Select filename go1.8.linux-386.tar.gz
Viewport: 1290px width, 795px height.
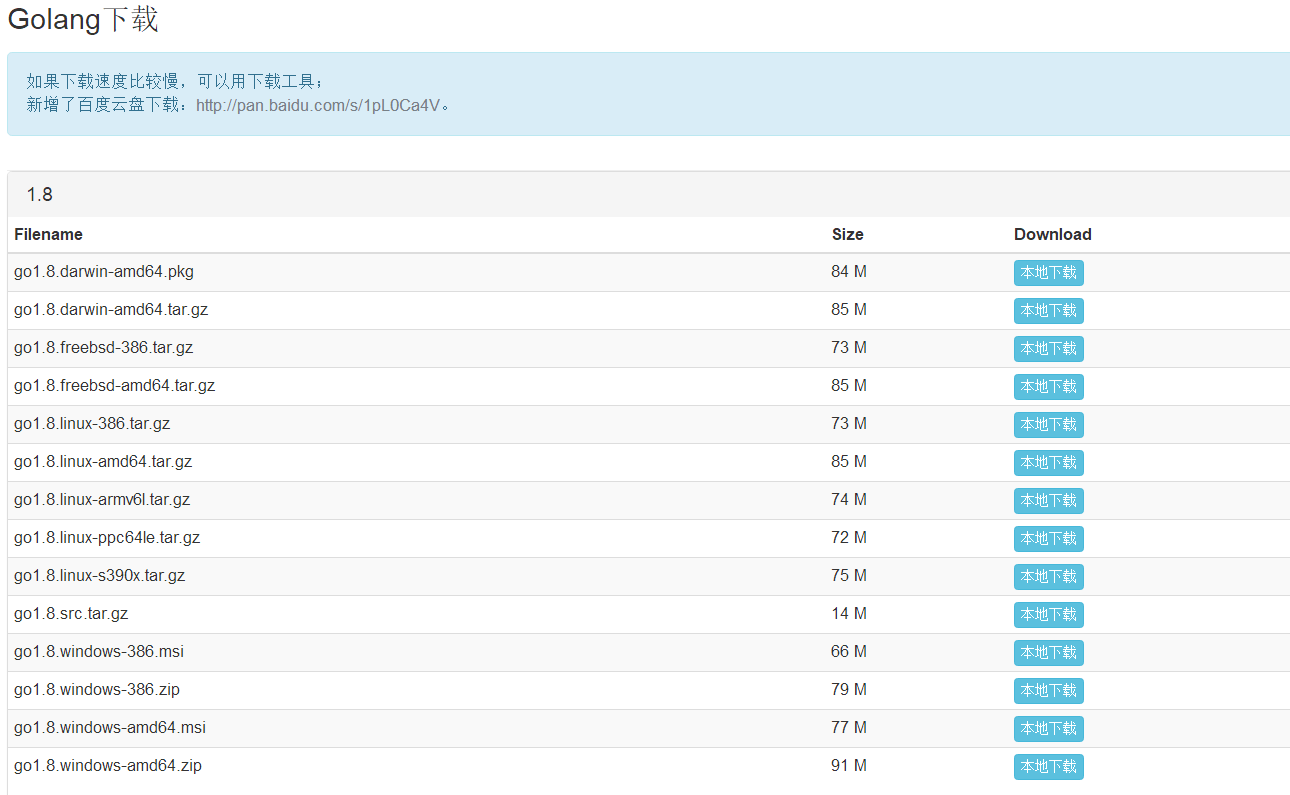pyautogui.click(x=92, y=424)
